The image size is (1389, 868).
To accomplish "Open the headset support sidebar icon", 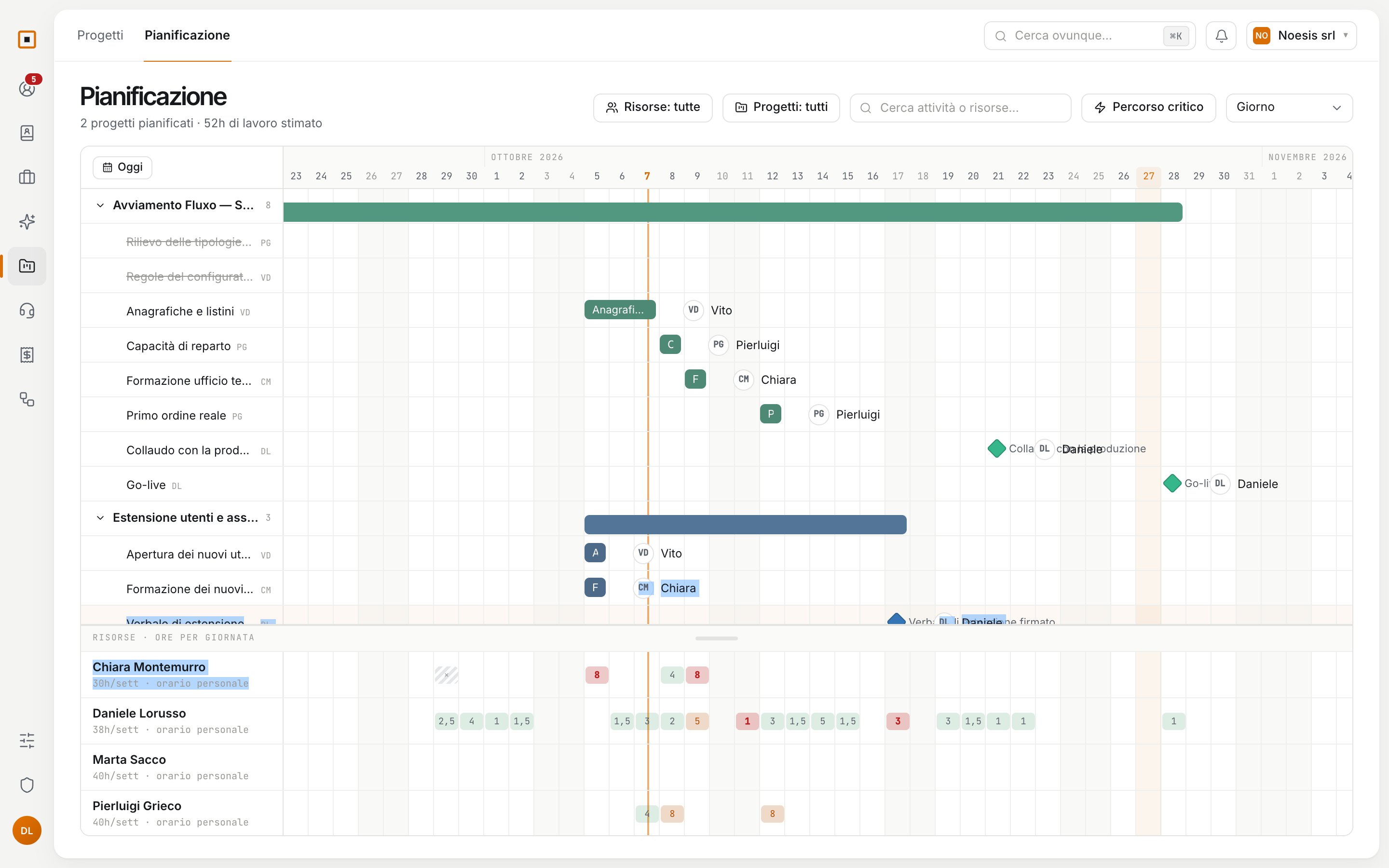I will pyautogui.click(x=27, y=311).
